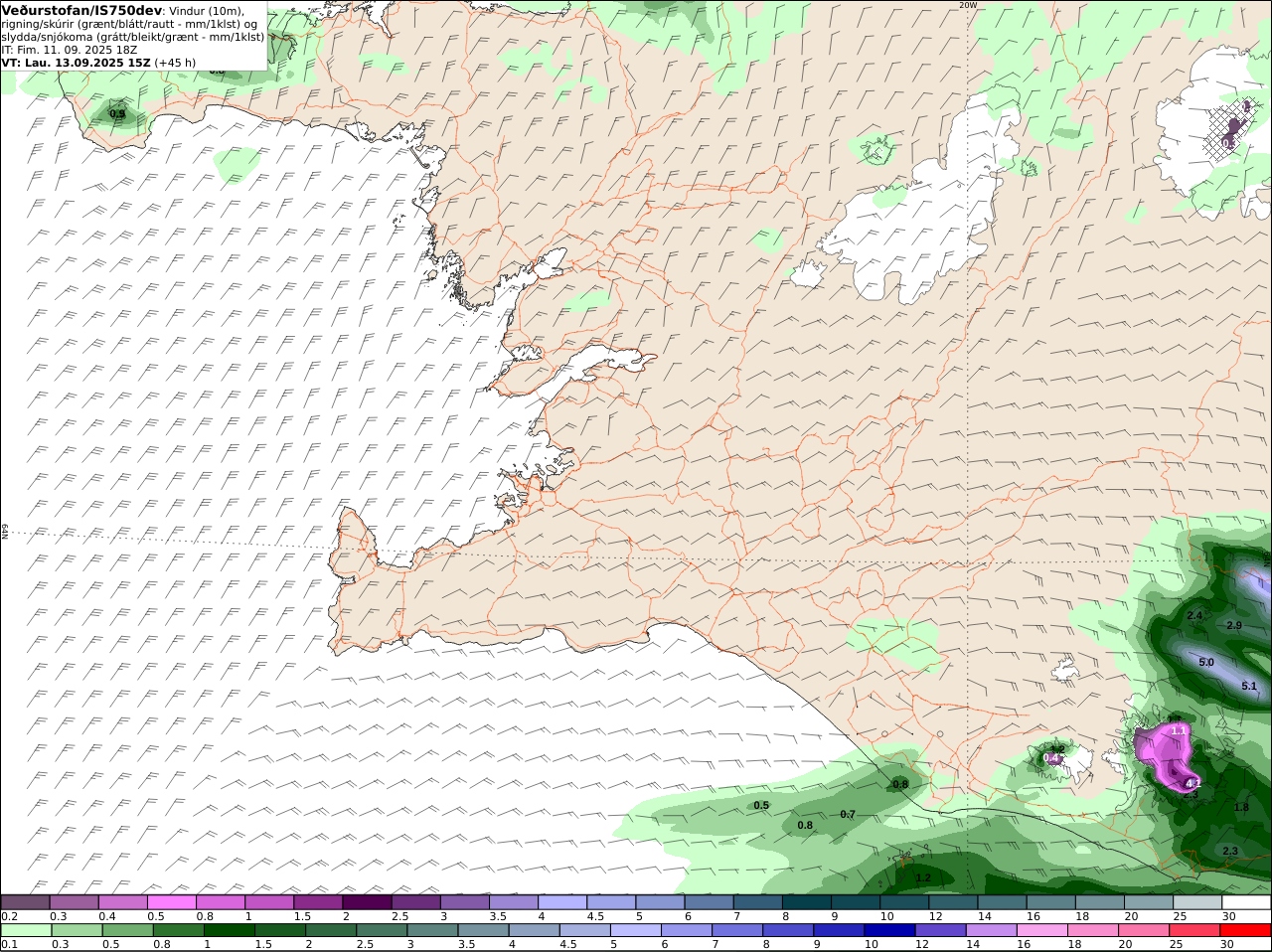Click the rain scale swatch between 2 and 2.5

pyautogui.click(x=331, y=930)
